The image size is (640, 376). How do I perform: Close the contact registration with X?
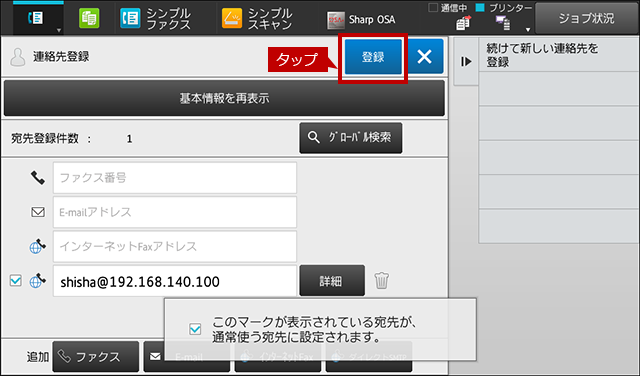pos(425,56)
